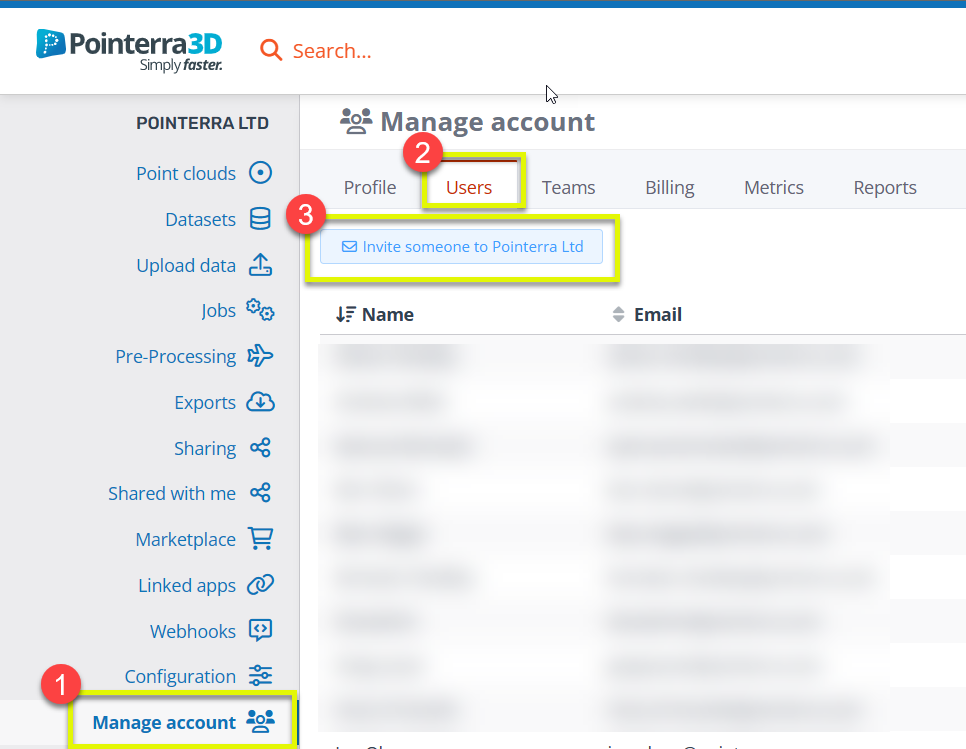Click the Pointerra3D logo
966x749 pixels.
coord(129,51)
